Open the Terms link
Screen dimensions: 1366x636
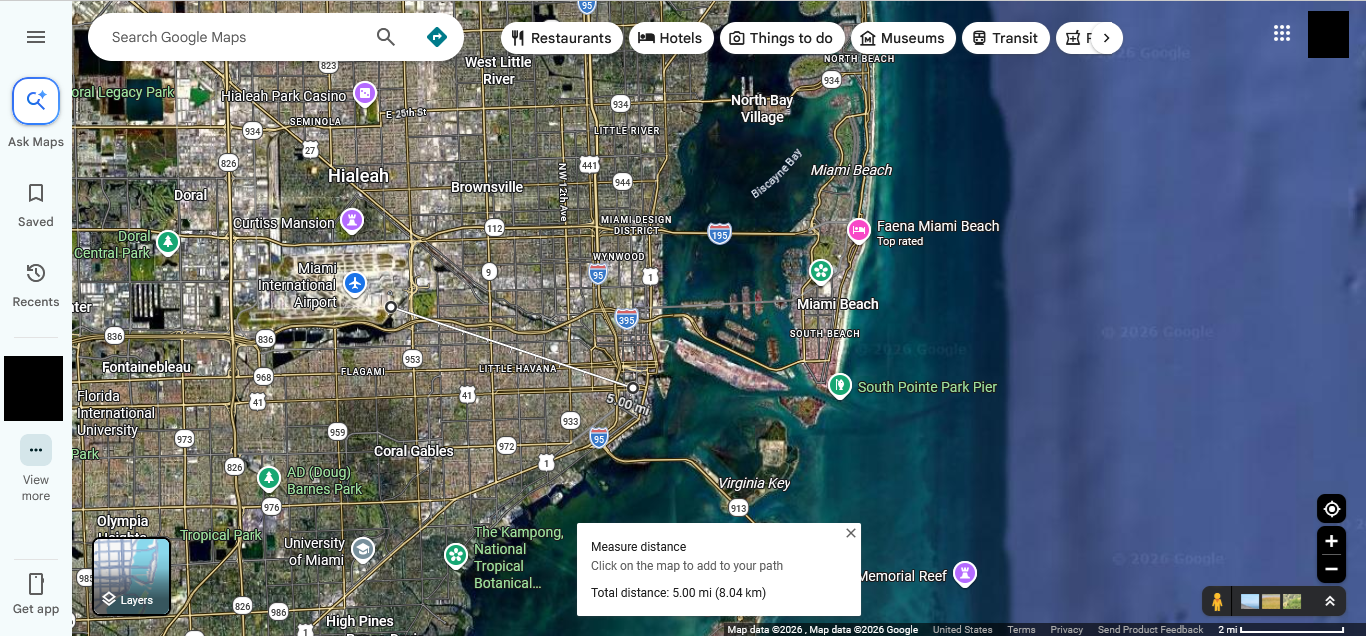(1021, 630)
